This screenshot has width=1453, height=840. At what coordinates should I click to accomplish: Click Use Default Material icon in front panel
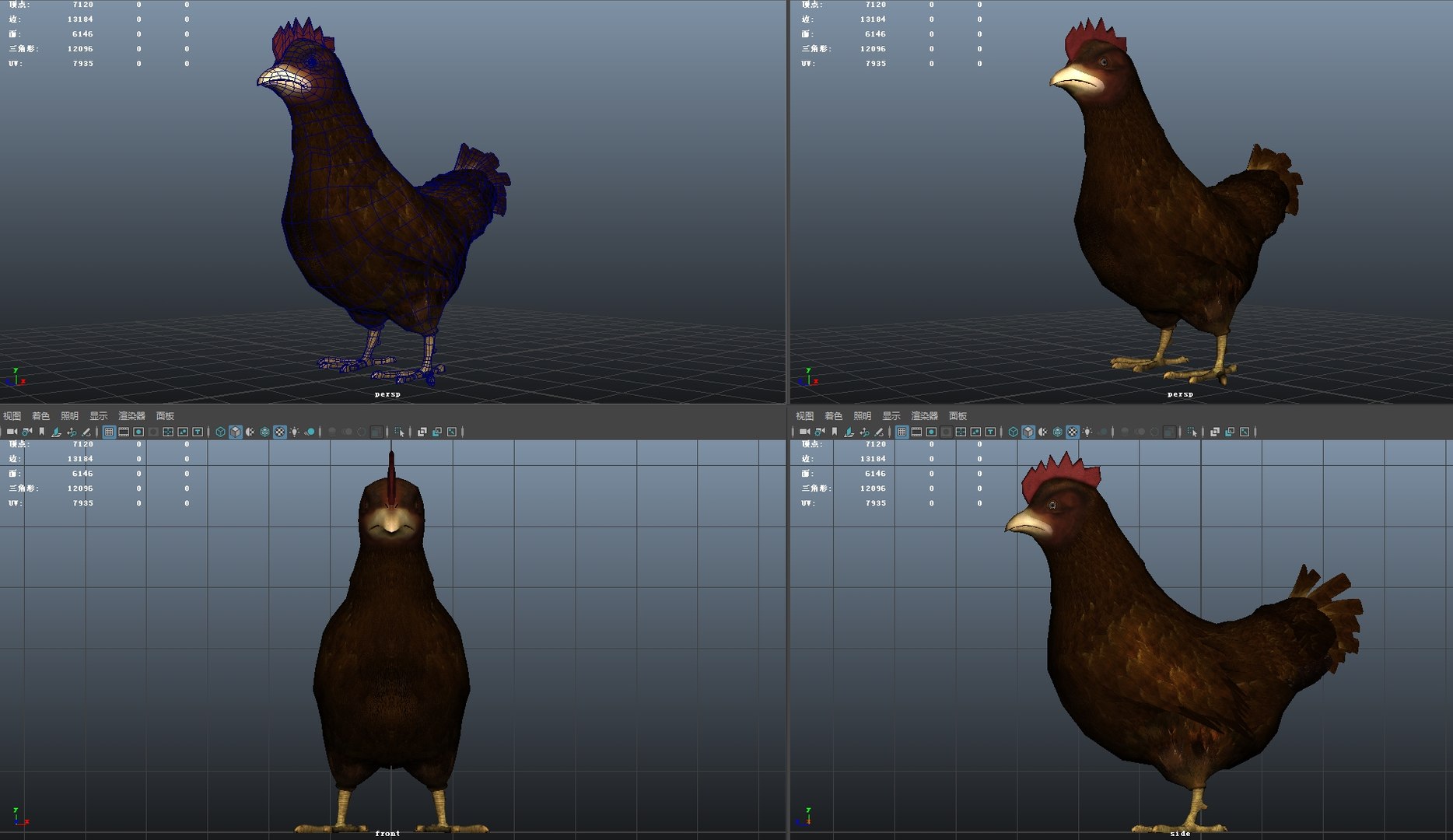tap(250, 432)
